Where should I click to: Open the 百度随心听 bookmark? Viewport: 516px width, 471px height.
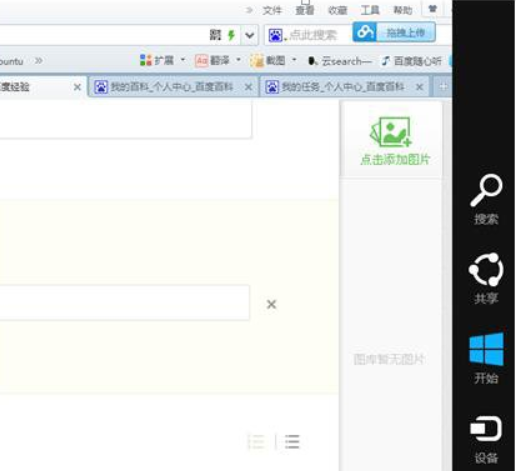tap(412, 61)
